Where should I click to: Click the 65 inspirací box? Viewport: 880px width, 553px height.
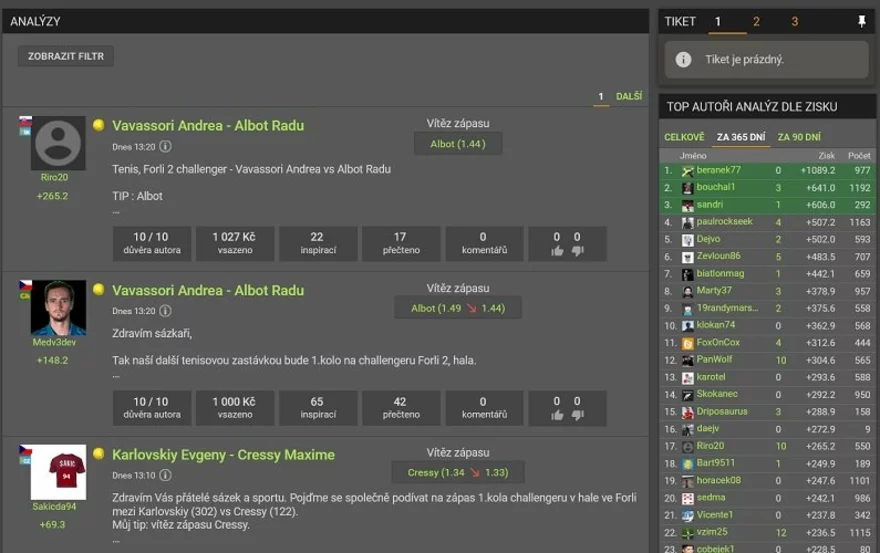[318, 408]
